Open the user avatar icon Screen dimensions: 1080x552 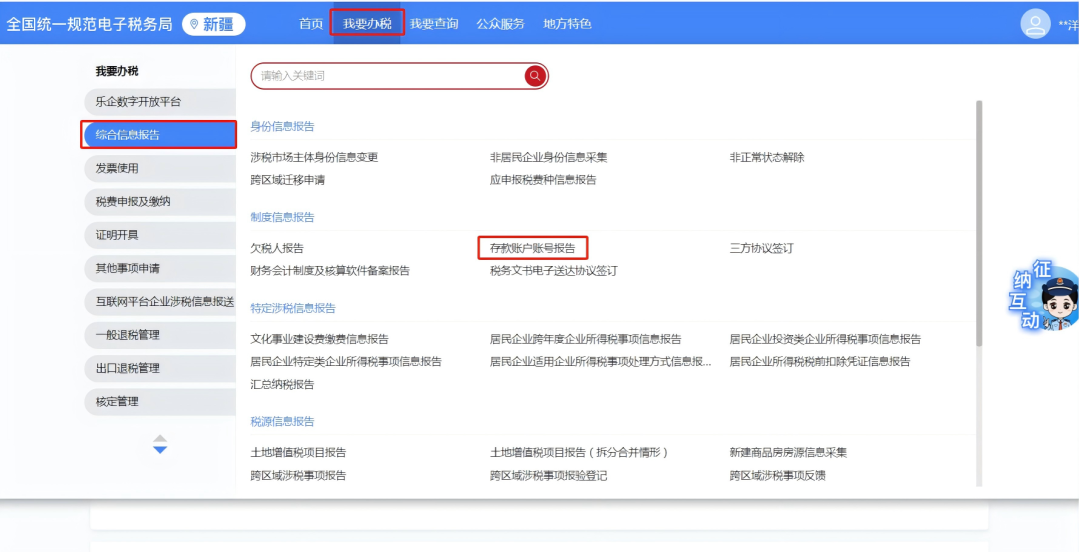(x=1035, y=23)
